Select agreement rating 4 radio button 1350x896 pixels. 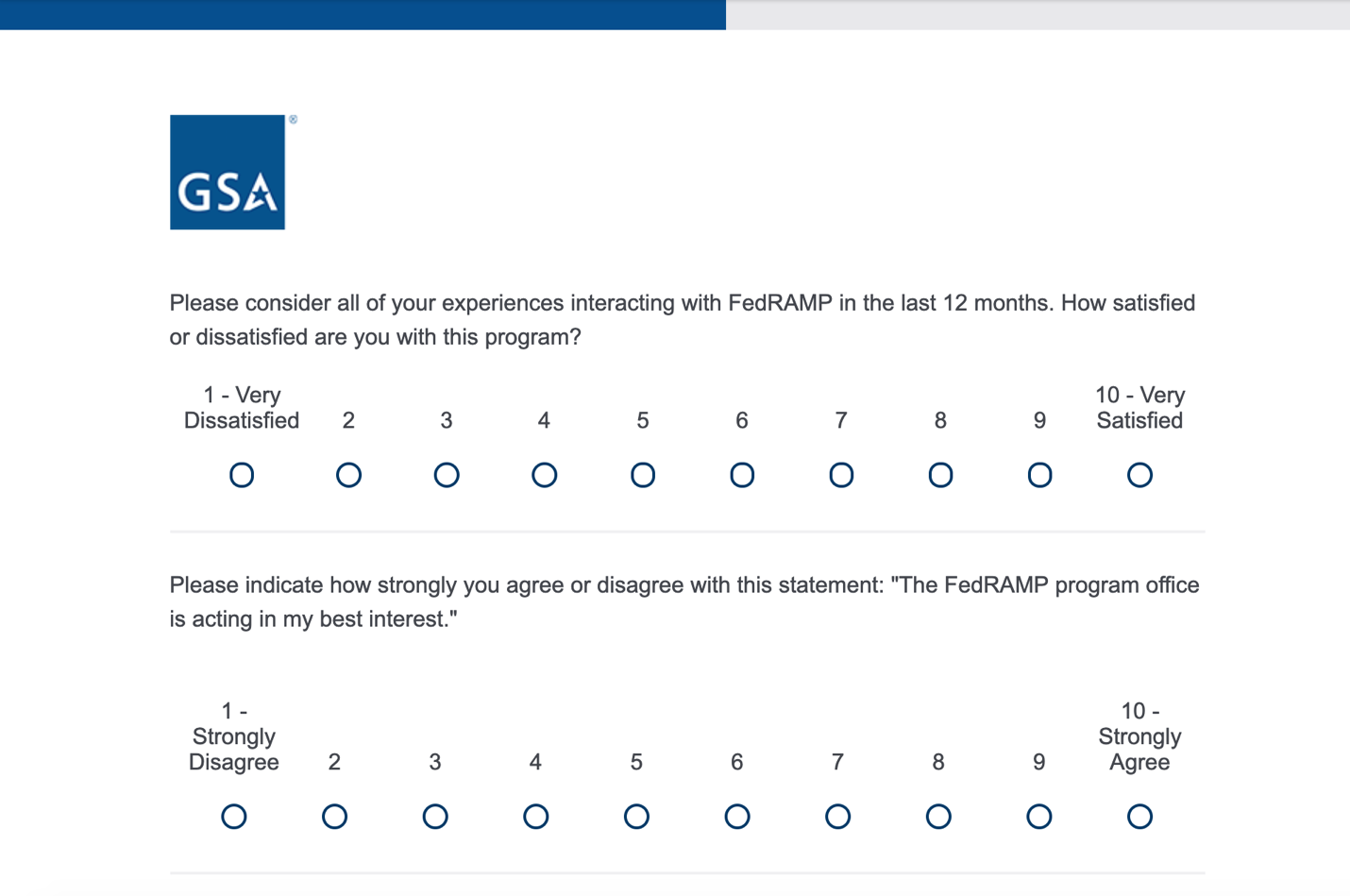point(535,817)
